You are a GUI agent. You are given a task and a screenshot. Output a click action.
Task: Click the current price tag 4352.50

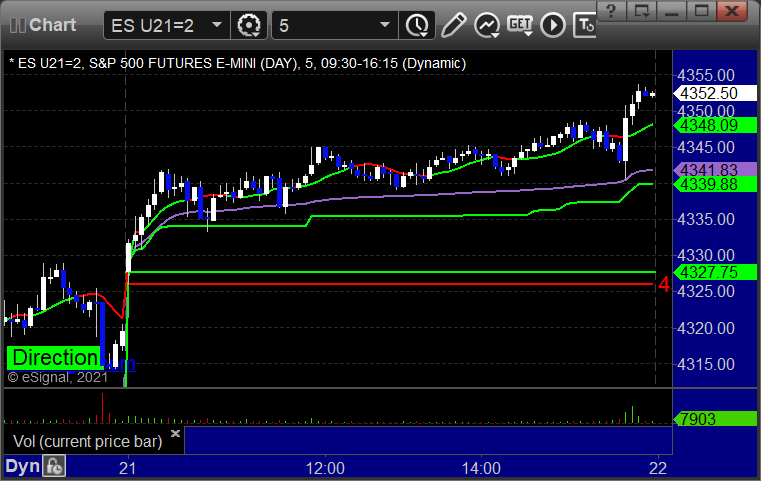pyautogui.click(x=714, y=93)
